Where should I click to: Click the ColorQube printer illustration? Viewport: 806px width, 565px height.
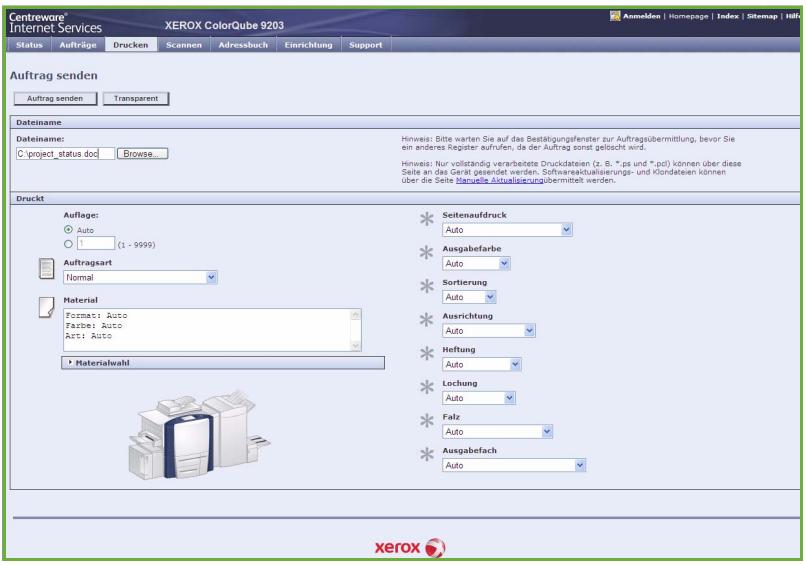[x=199, y=435]
